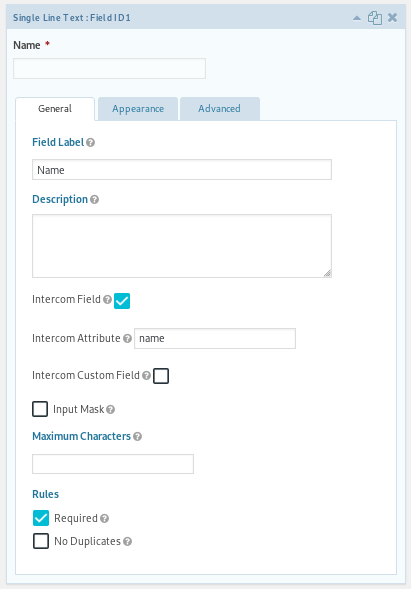The image size is (411, 589).
Task: Click the duplicate field icon in header
Action: (375, 18)
